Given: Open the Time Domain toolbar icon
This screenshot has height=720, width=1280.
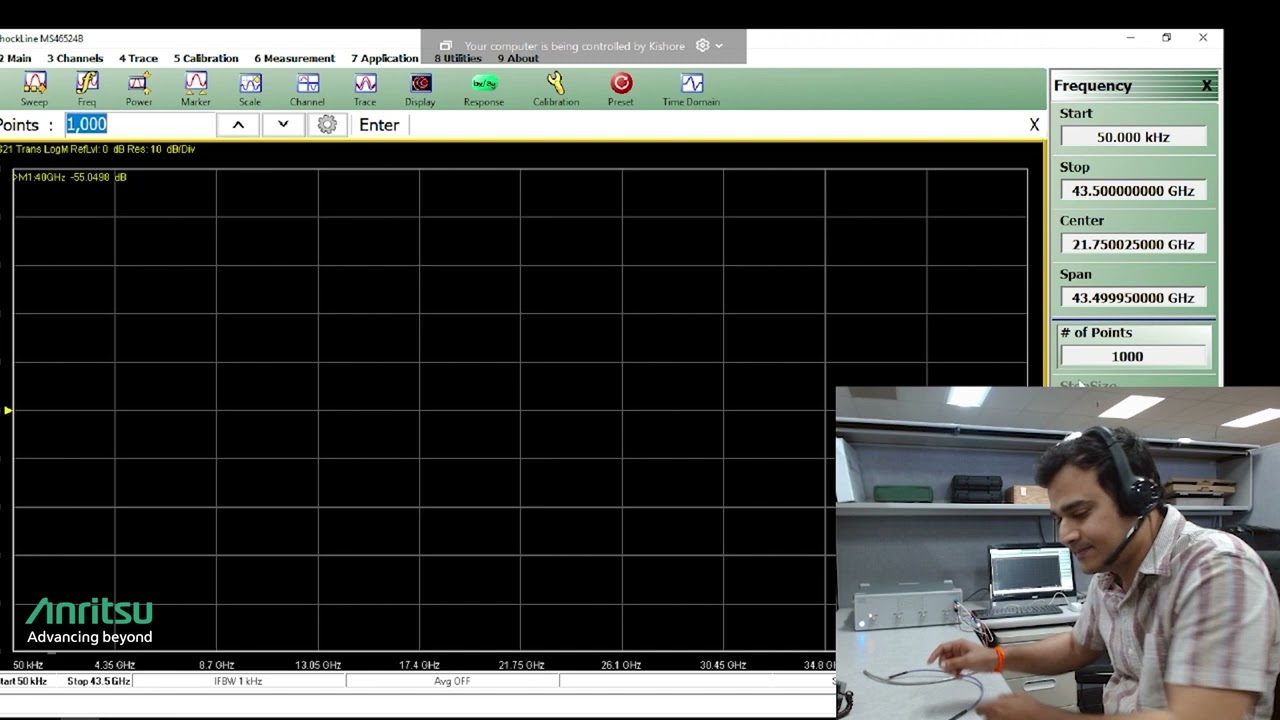Looking at the screenshot, I should tap(691, 89).
